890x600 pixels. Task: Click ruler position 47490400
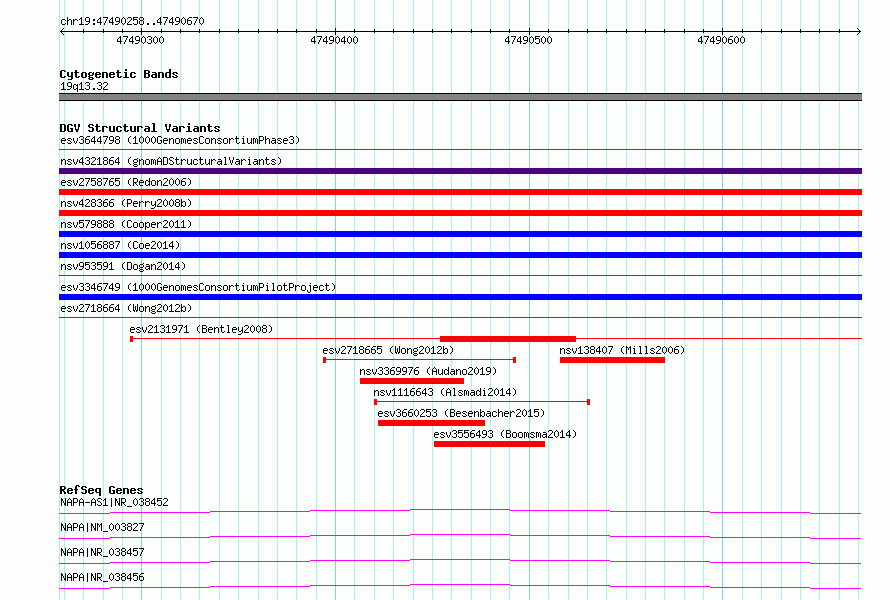pos(334,40)
